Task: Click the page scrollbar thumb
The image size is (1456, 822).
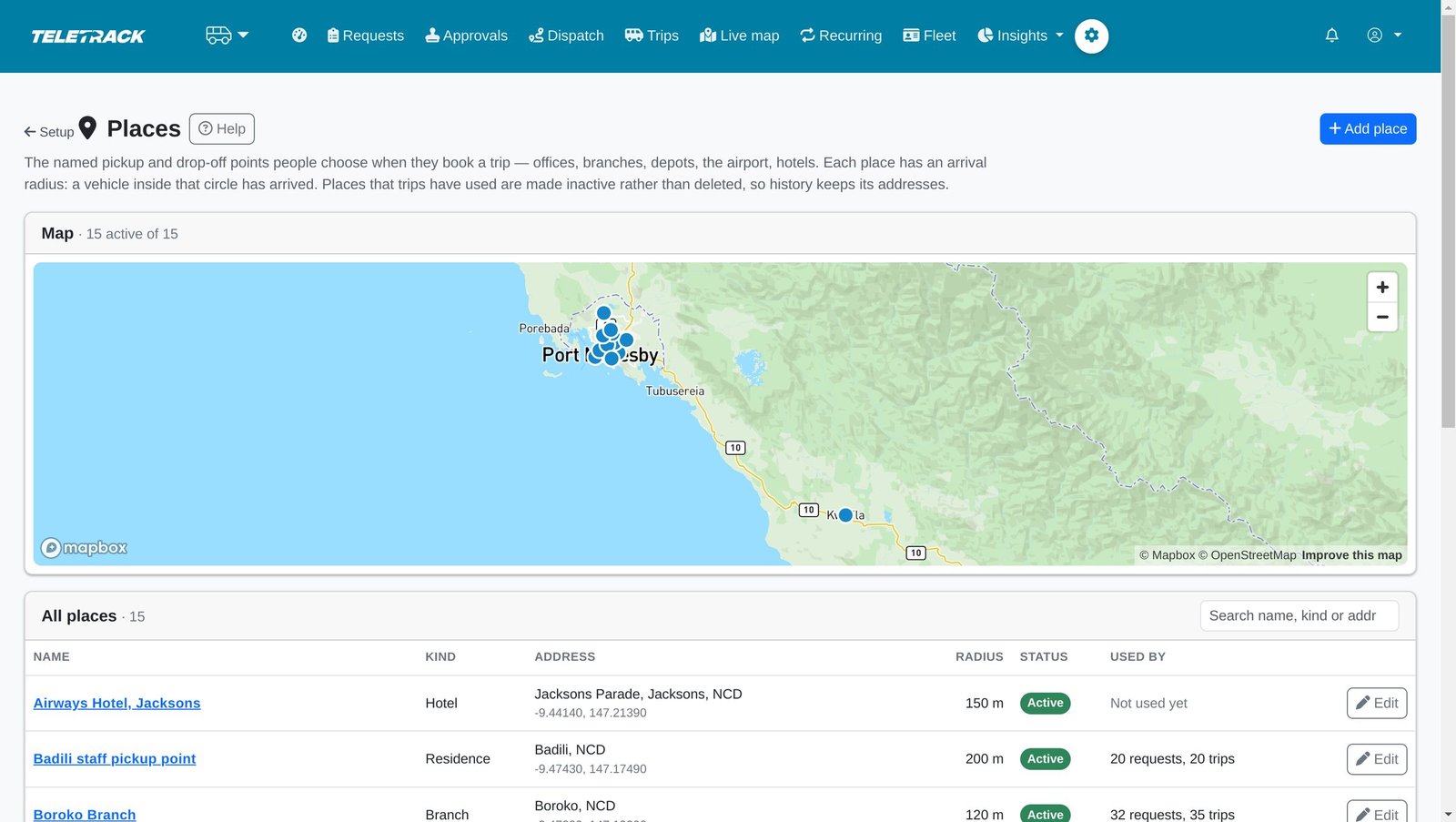Action: point(1448,220)
